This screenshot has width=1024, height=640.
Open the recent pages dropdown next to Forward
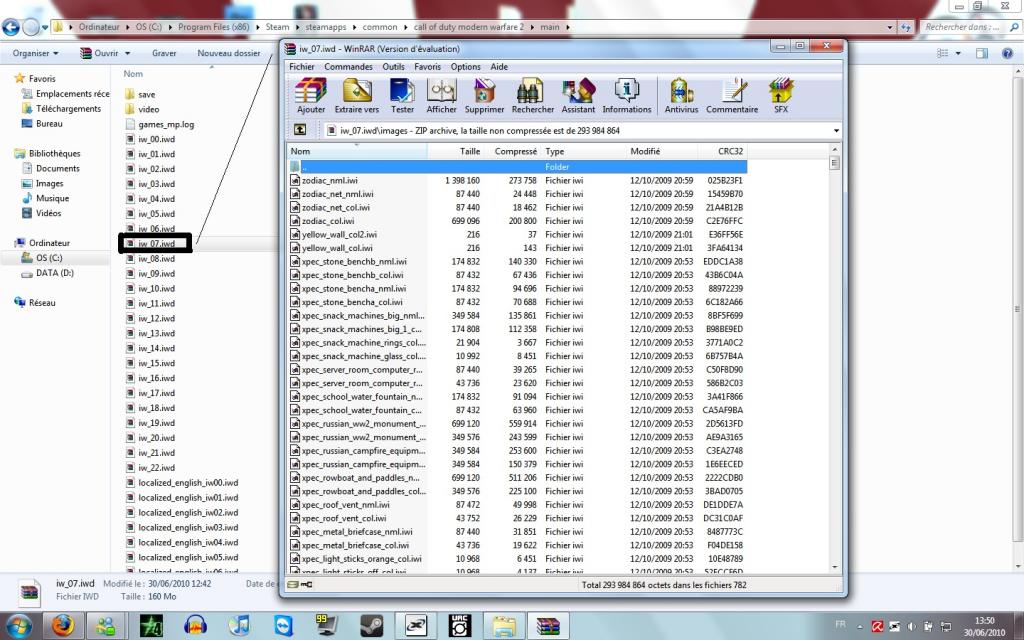(x=45, y=27)
